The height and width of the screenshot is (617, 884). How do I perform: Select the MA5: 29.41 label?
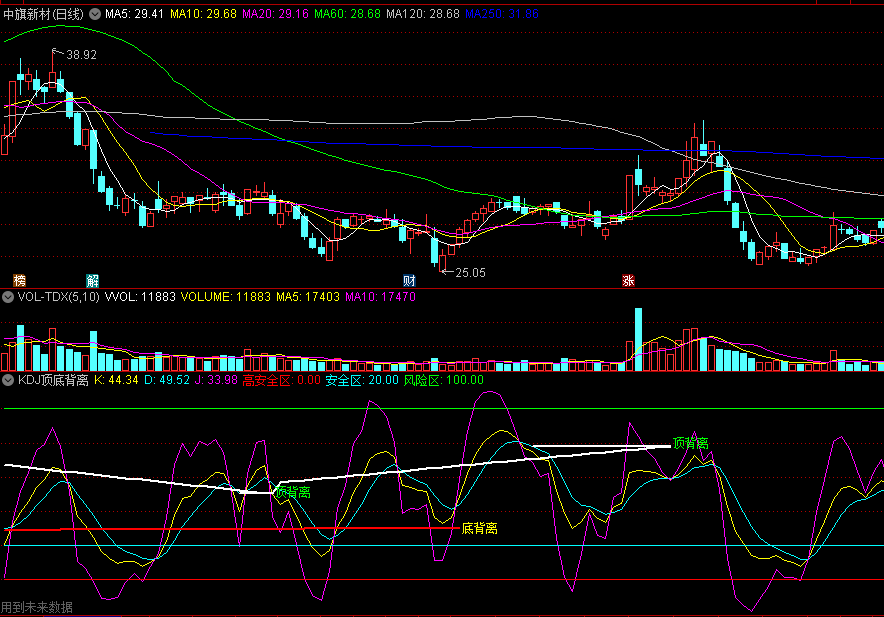[x=134, y=14]
